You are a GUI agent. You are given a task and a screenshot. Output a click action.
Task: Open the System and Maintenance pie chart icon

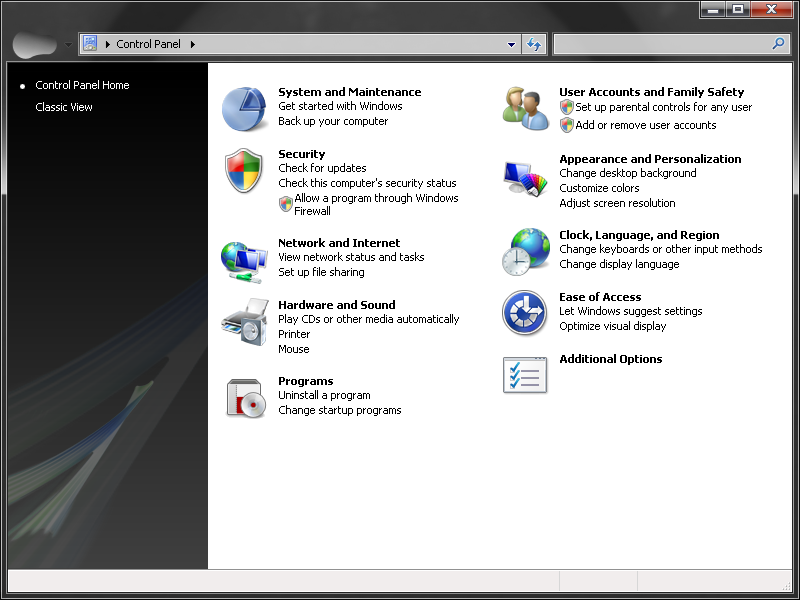(x=245, y=109)
